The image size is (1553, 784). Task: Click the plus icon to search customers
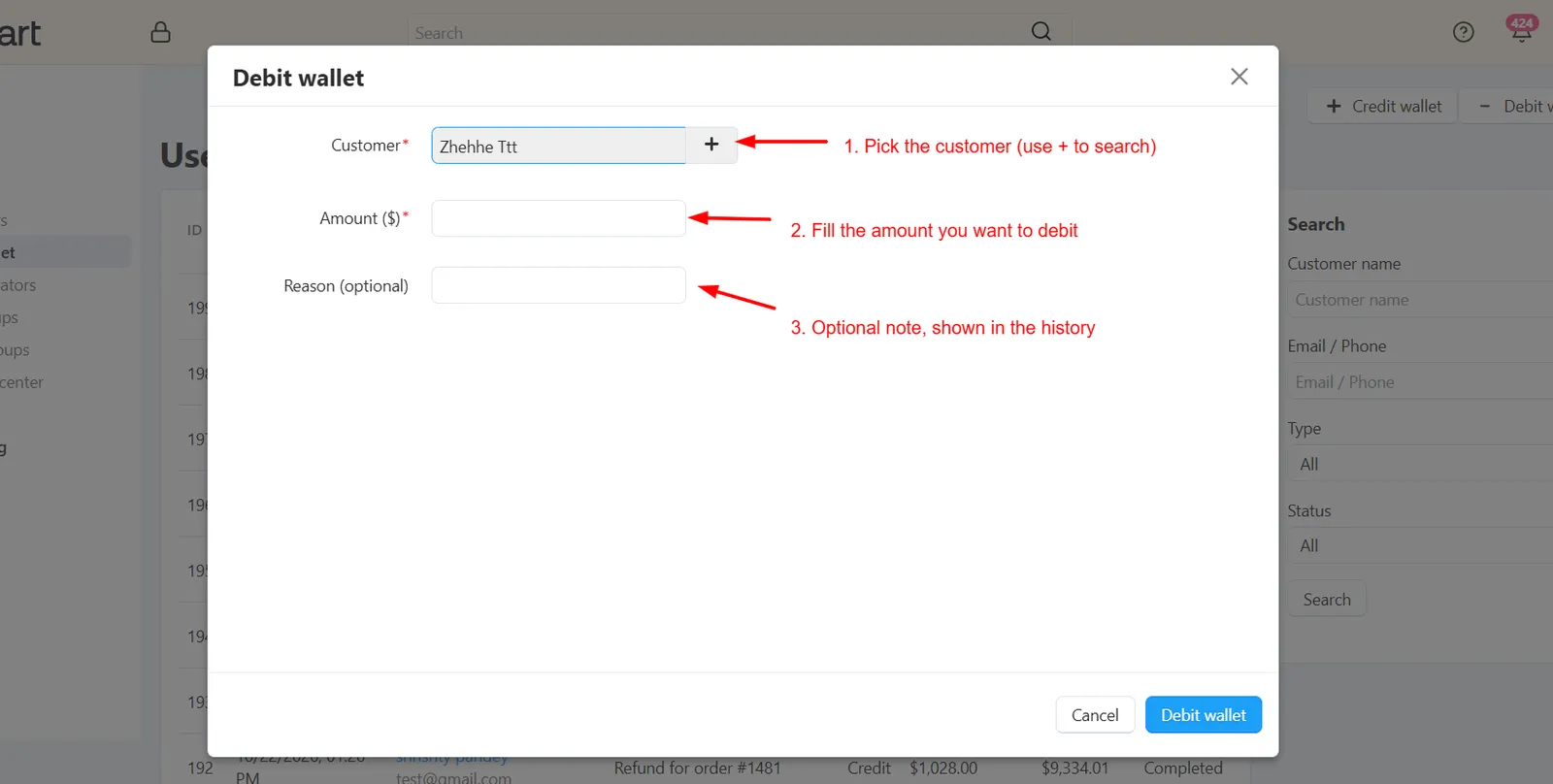(711, 145)
